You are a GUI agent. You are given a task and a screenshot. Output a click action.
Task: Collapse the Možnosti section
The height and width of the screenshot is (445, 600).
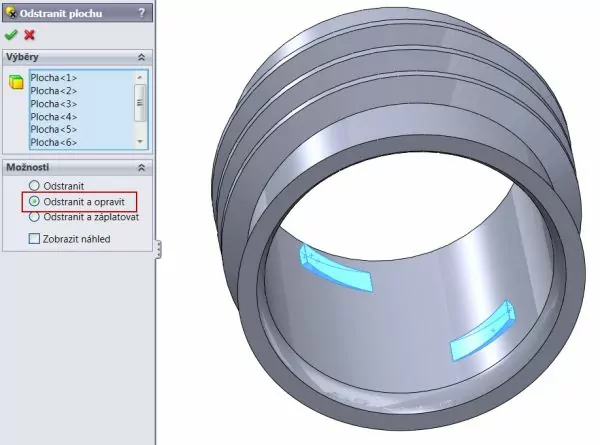coord(141,167)
